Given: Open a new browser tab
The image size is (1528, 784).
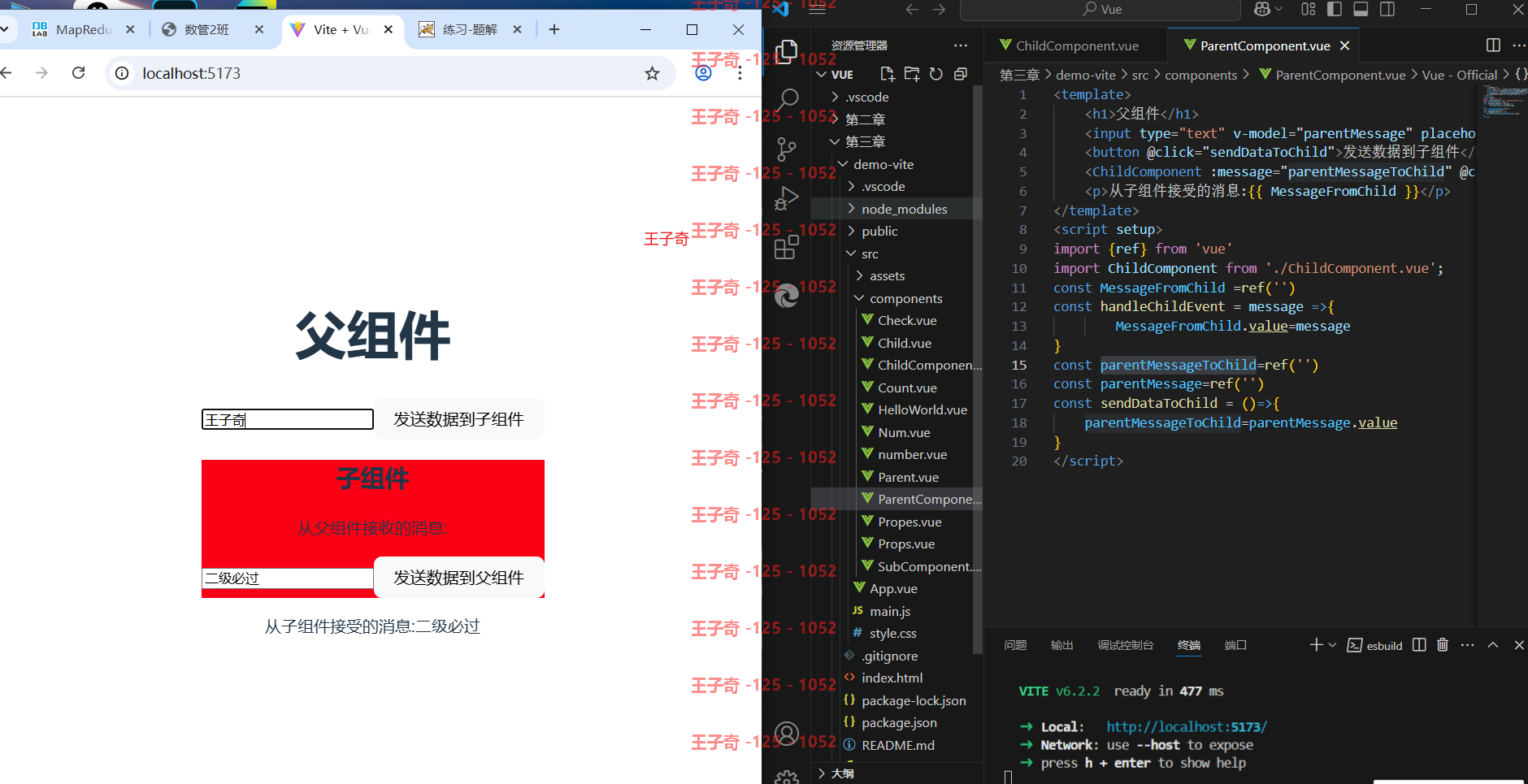Looking at the screenshot, I should click(x=554, y=30).
